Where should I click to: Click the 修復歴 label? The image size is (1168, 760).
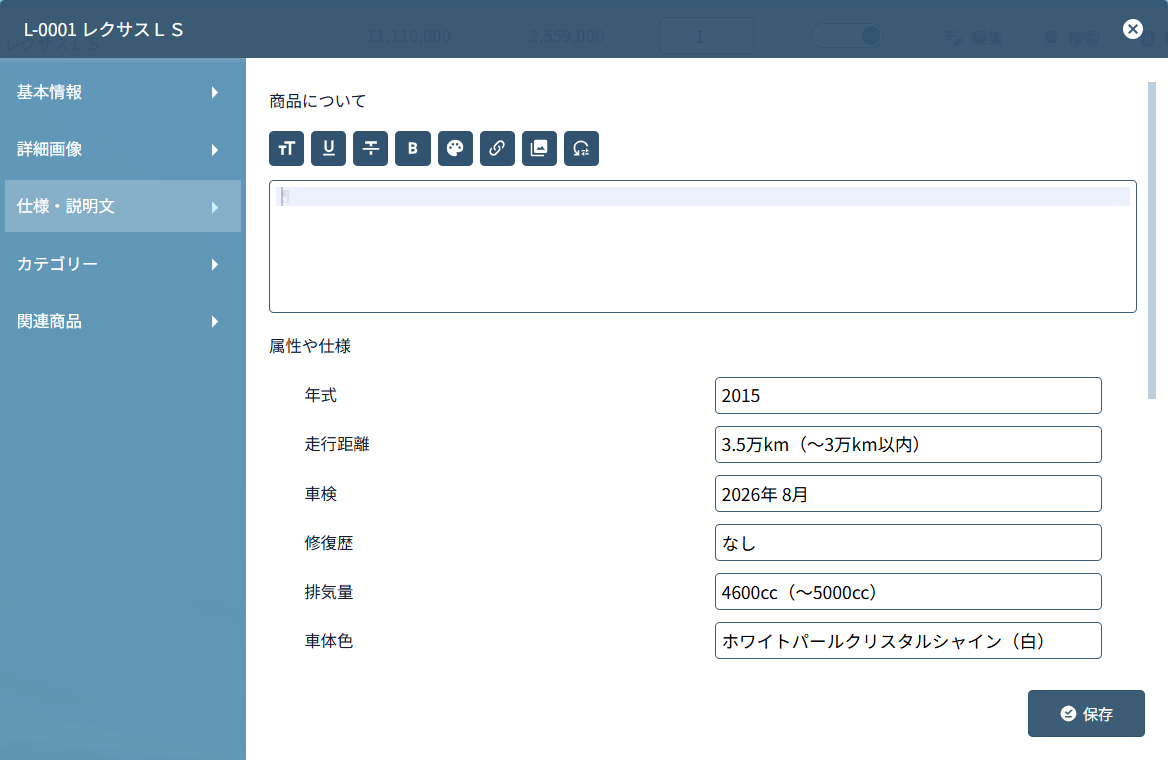328,543
